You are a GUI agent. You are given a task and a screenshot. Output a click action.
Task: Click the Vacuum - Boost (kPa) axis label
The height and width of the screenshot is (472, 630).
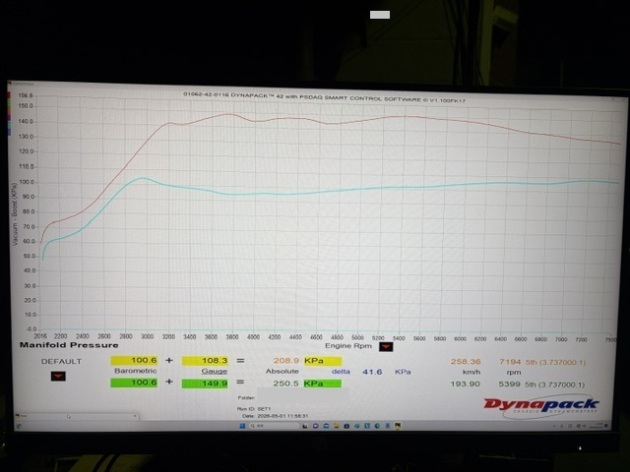[15, 214]
